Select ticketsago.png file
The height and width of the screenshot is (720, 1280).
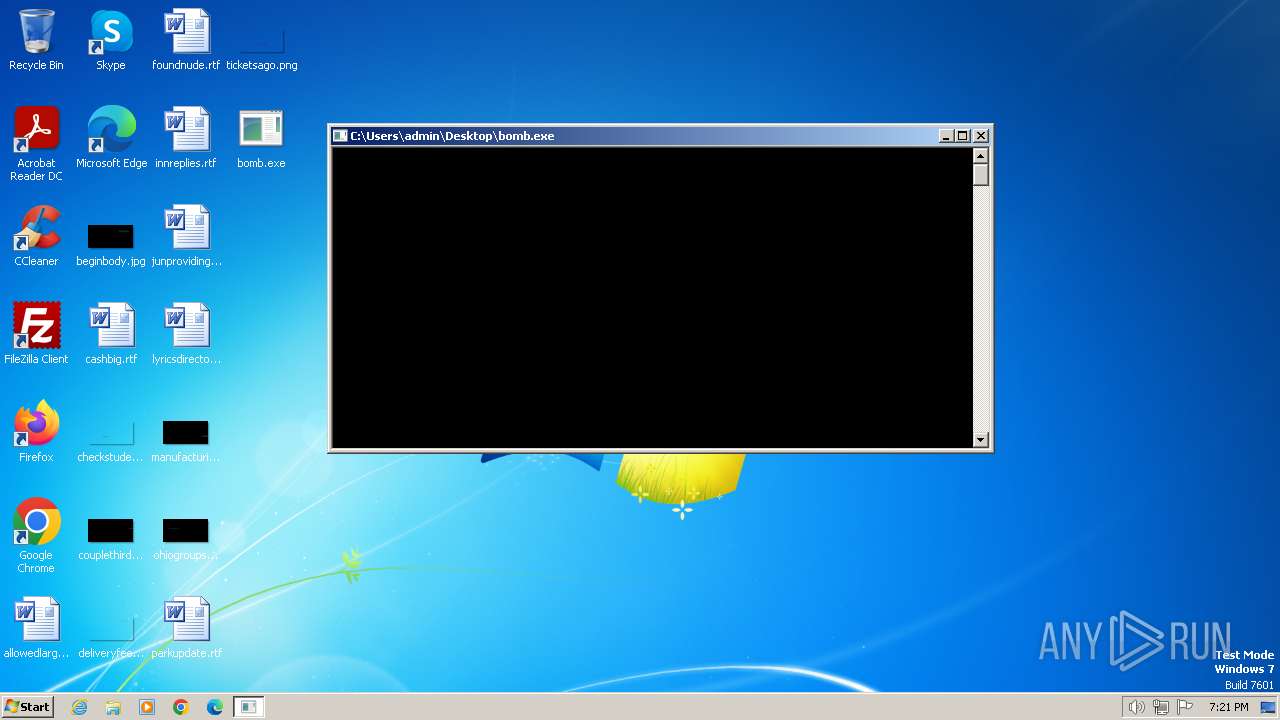[x=261, y=40]
